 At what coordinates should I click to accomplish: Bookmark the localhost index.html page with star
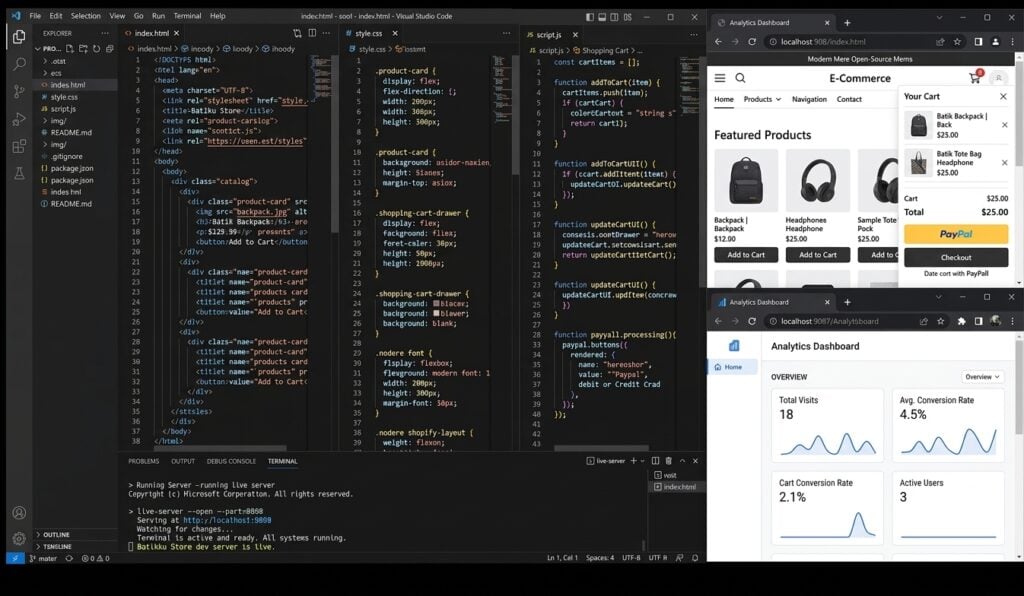pyautogui.click(x=957, y=41)
